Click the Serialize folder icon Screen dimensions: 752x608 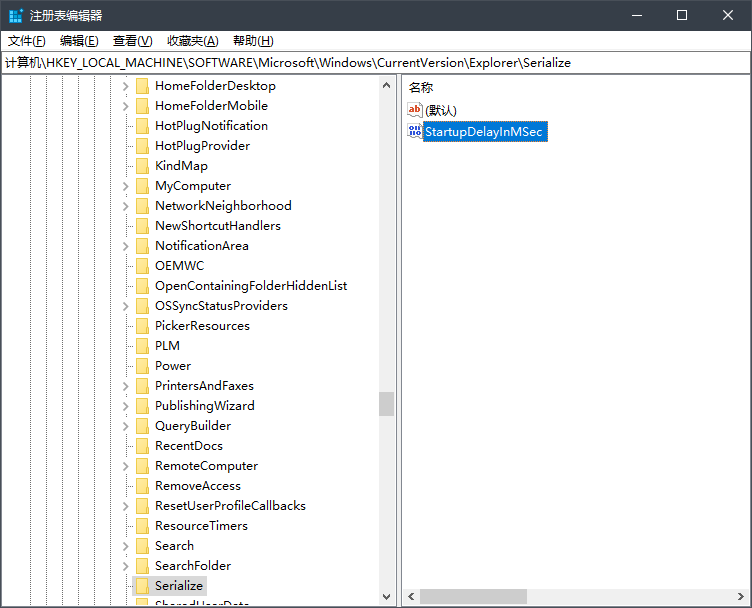(x=142, y=586)
